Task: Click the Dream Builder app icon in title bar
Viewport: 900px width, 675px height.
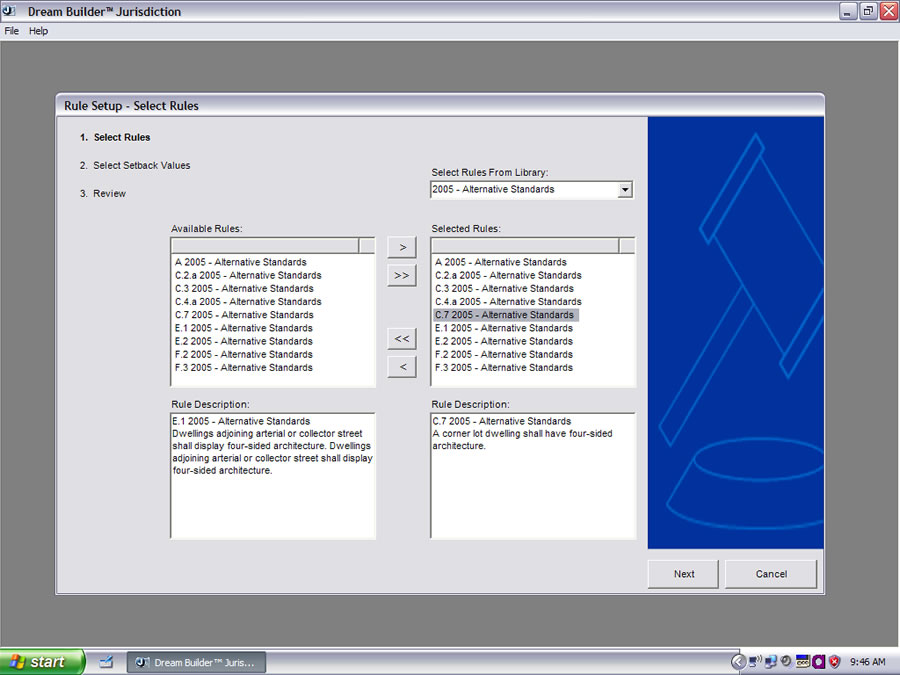Action: pyautogui.click(x=9, y=11)
